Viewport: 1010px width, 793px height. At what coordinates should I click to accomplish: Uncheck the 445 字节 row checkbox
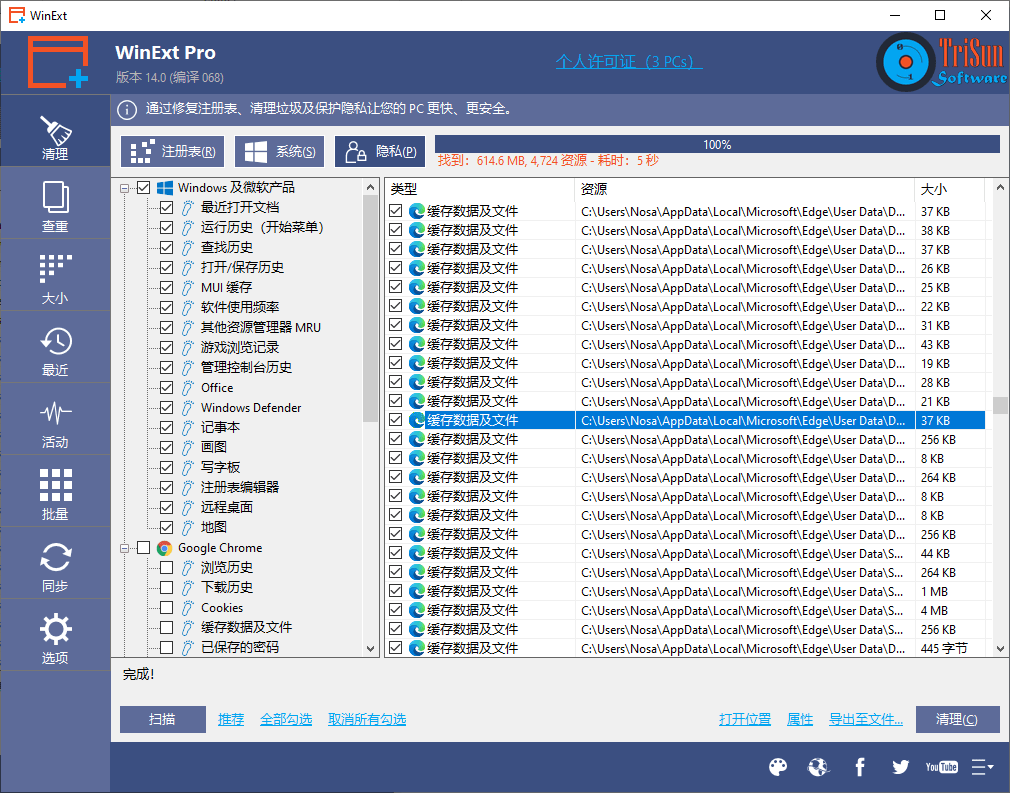[x=395, y=648]
